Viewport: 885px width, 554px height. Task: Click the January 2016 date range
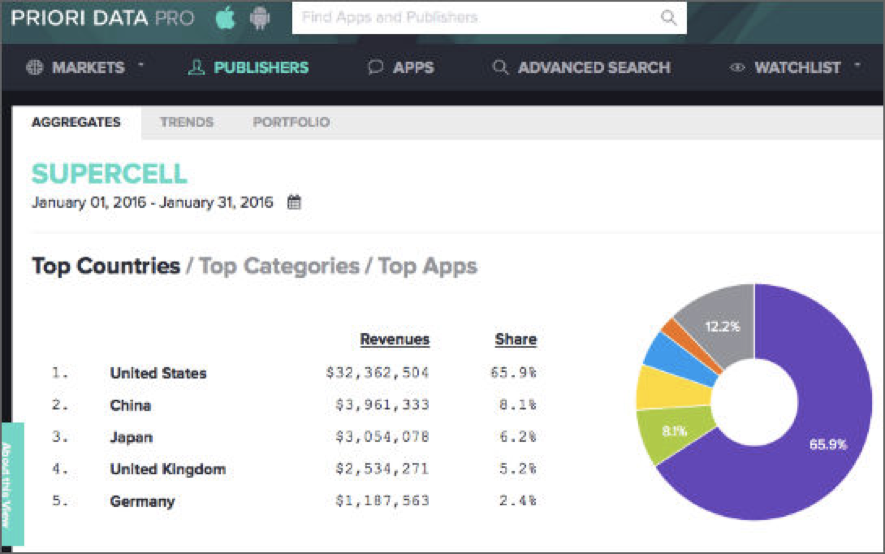tap(152, 202)
